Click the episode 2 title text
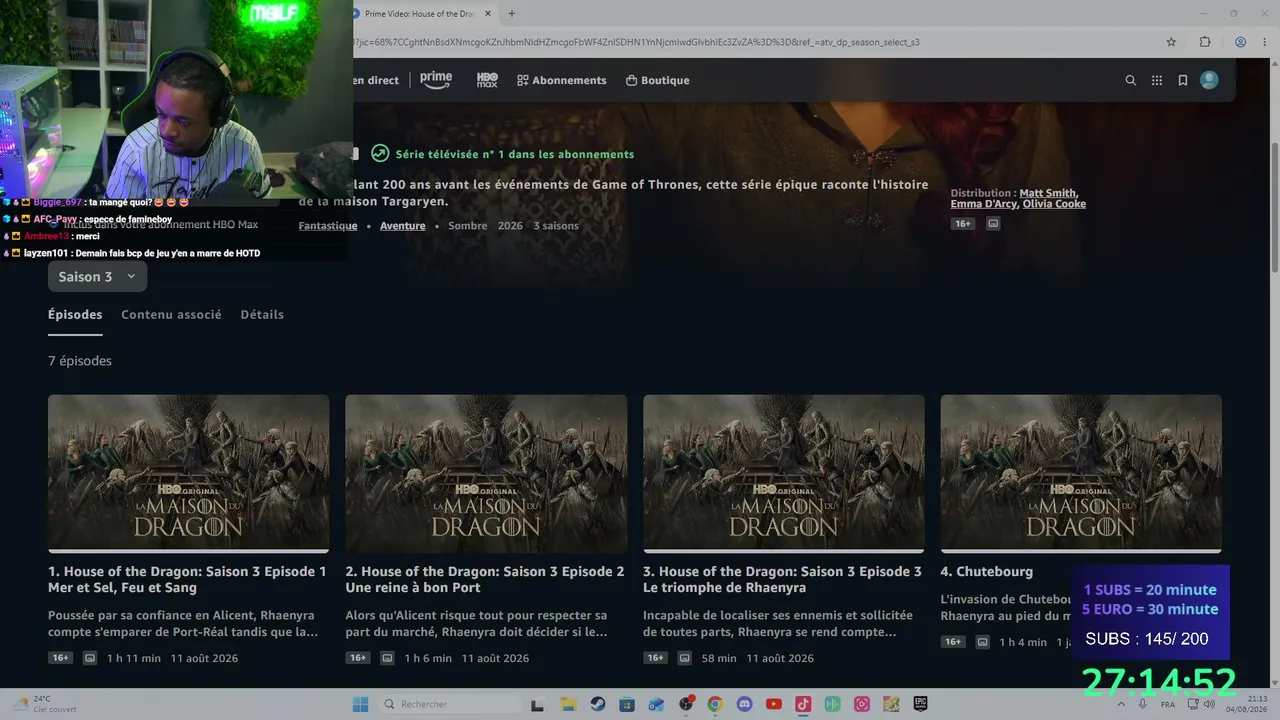Image resolution: width=1280 pixels, height=720 pixels. click(485, 579)
